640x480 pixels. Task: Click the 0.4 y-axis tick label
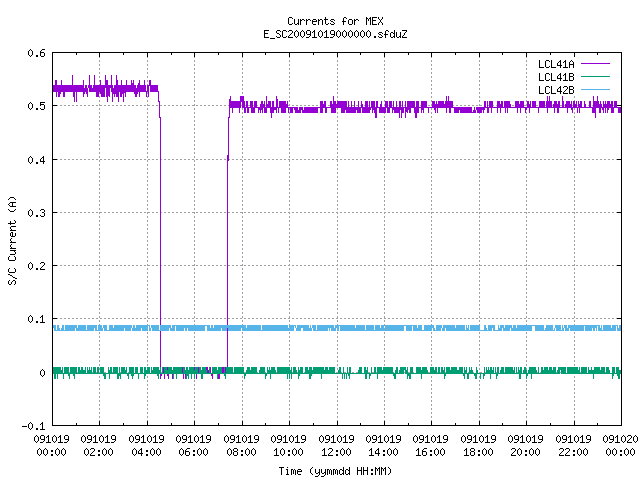pos(36,160)
